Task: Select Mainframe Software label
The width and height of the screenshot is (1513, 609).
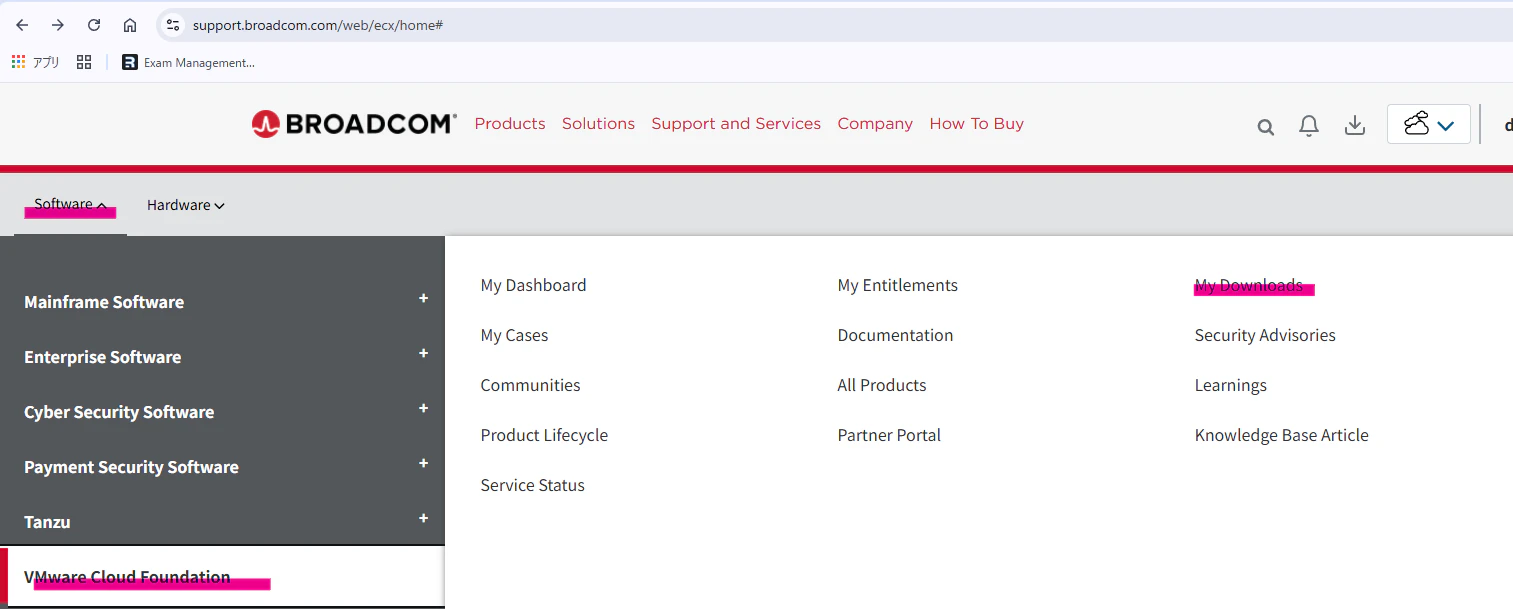Action: pyautogui.click(x=104, y=302)
